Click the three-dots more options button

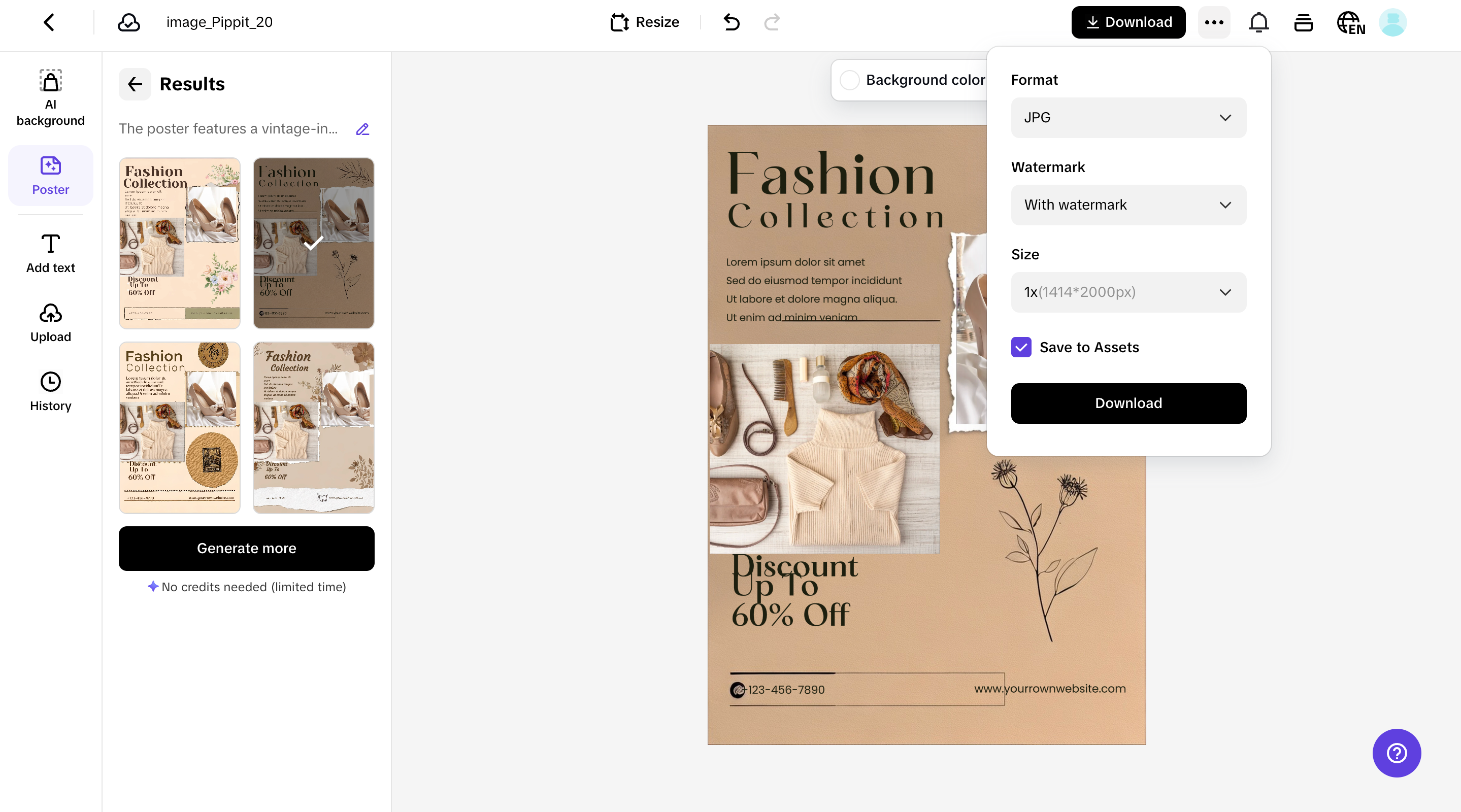click(x=1214, y=23)
